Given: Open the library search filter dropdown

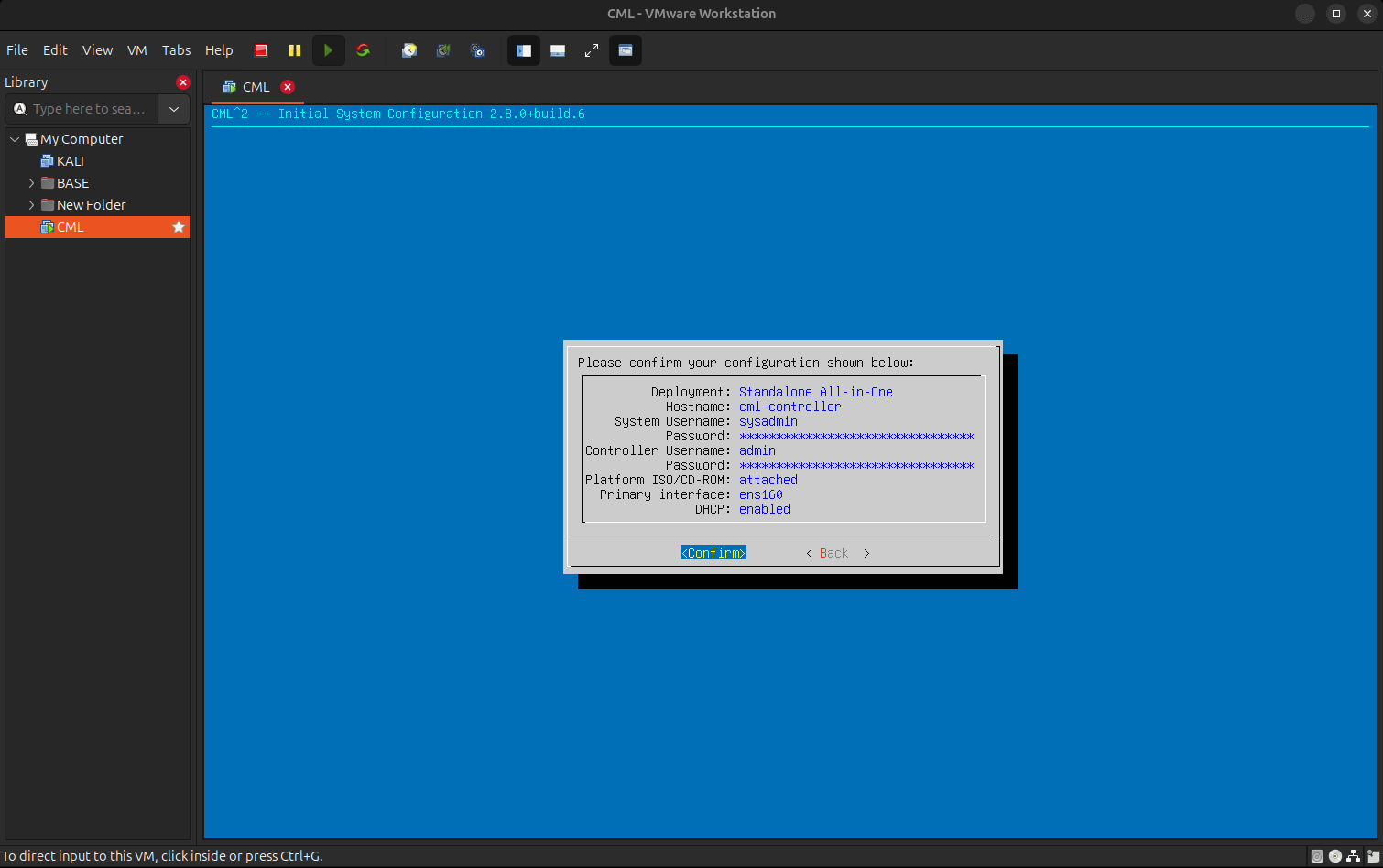Looking at the screenshot, I should tap(174, 109).
